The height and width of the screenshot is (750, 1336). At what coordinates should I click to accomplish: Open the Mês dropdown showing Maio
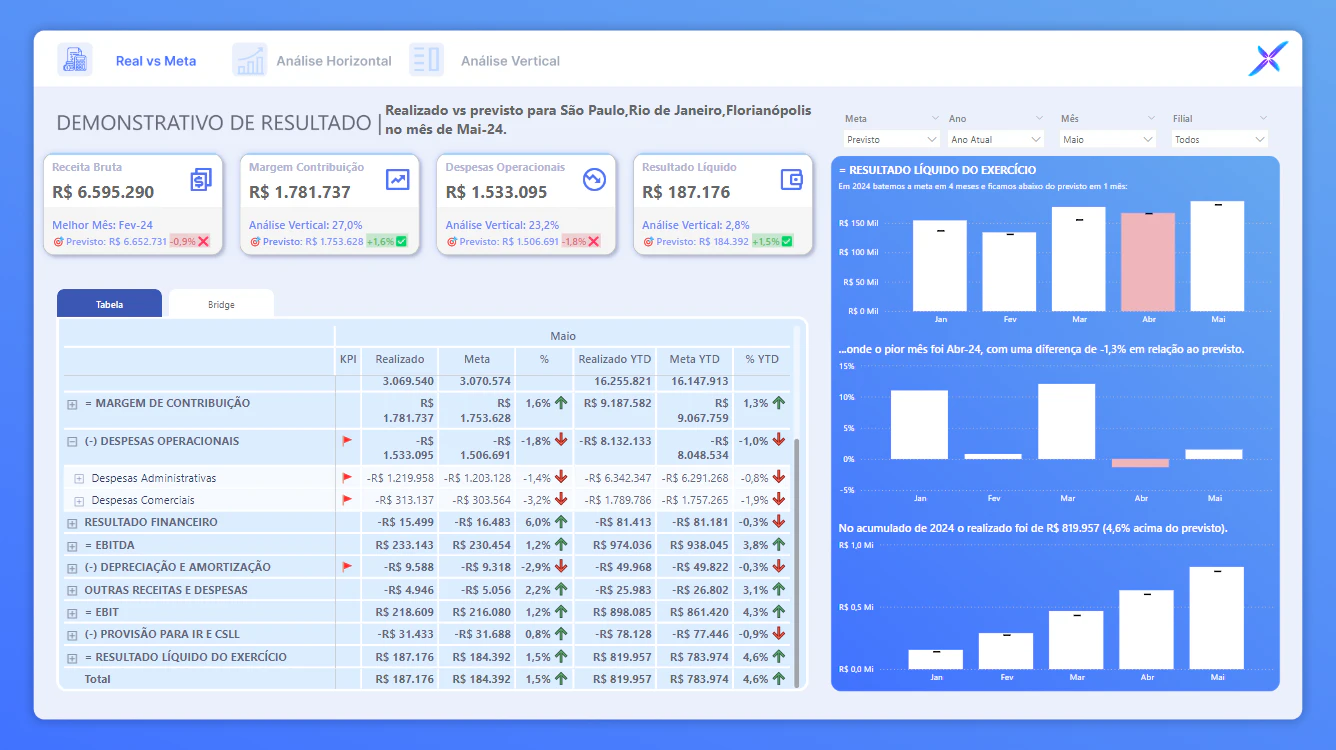(x=1108, y=140)
